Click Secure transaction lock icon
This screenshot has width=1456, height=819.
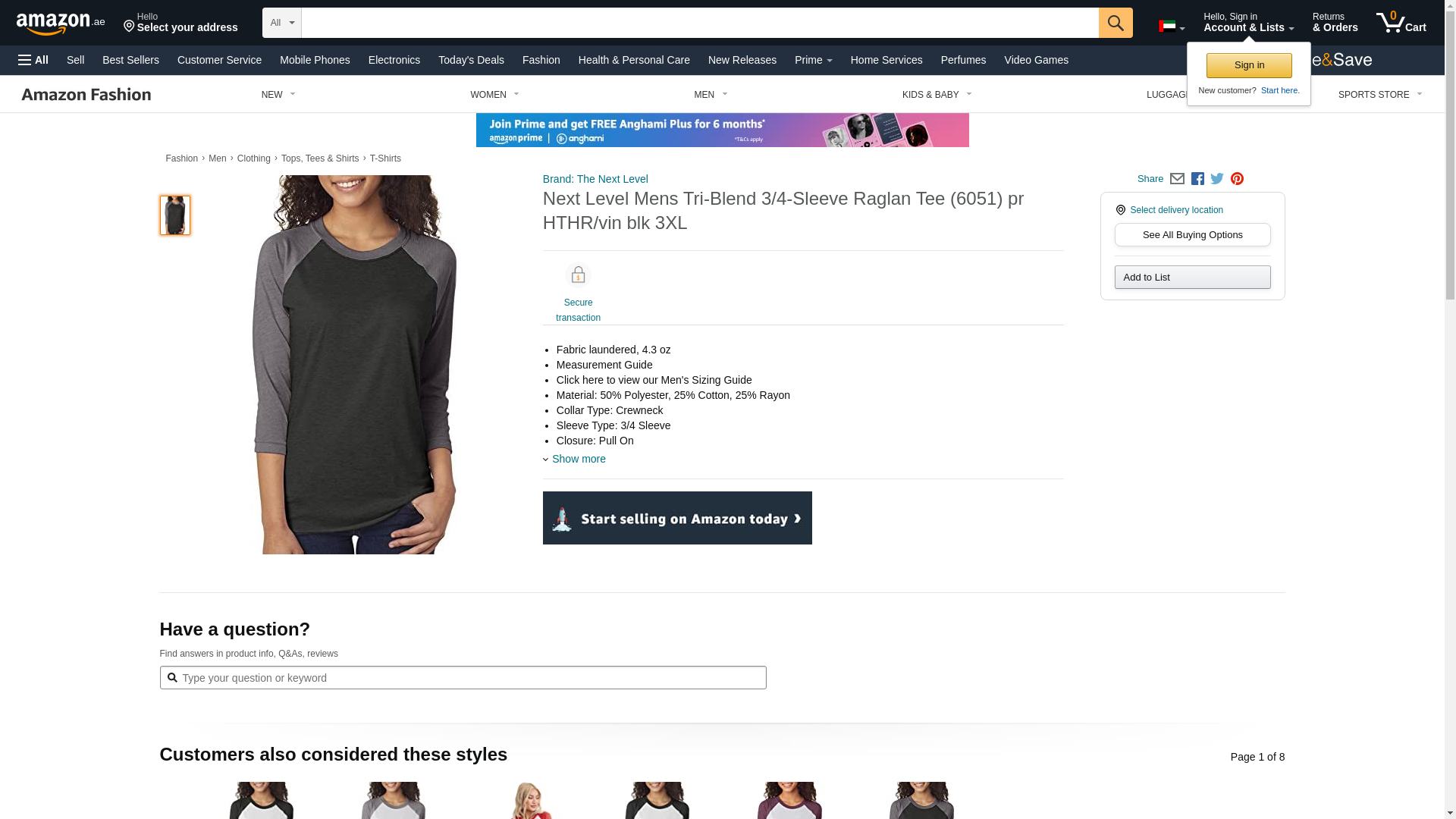click(x=578, y=275)
